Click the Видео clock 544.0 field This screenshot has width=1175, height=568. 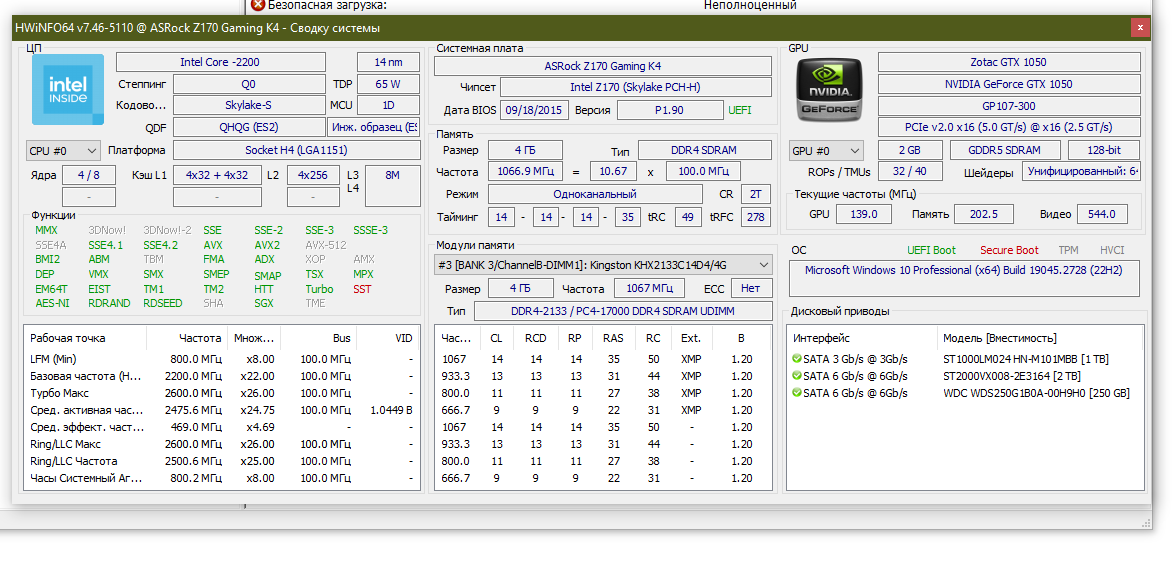coord(1102,214)
